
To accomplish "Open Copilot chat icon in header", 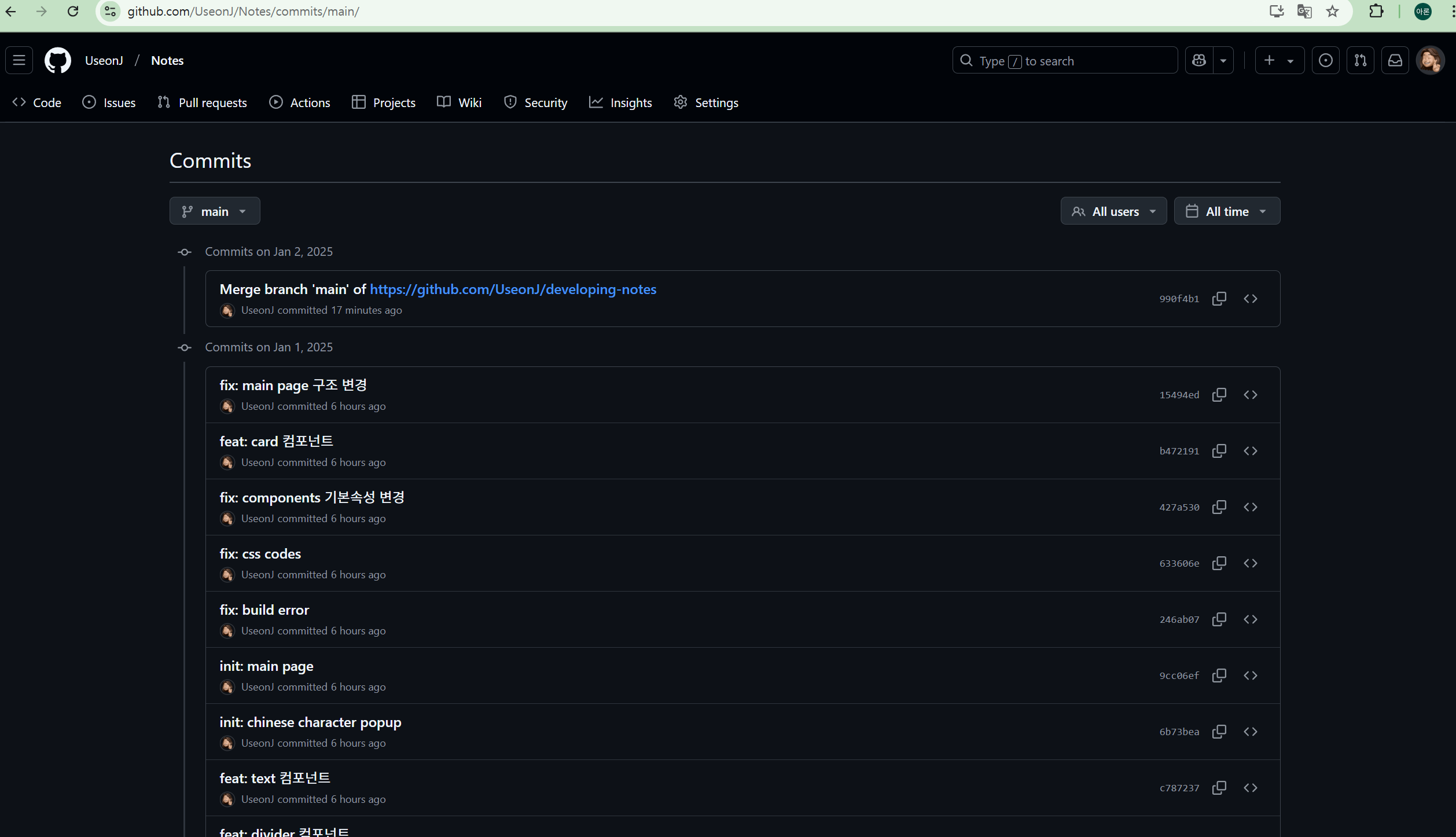I will tap(1199, 60).
